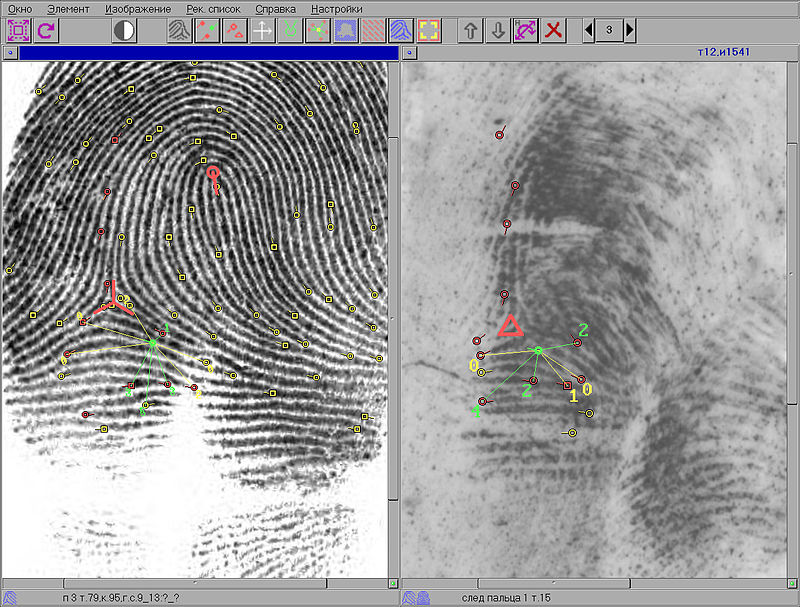Click the gray fingerprint icon in toolbar

tap(178, 30)
